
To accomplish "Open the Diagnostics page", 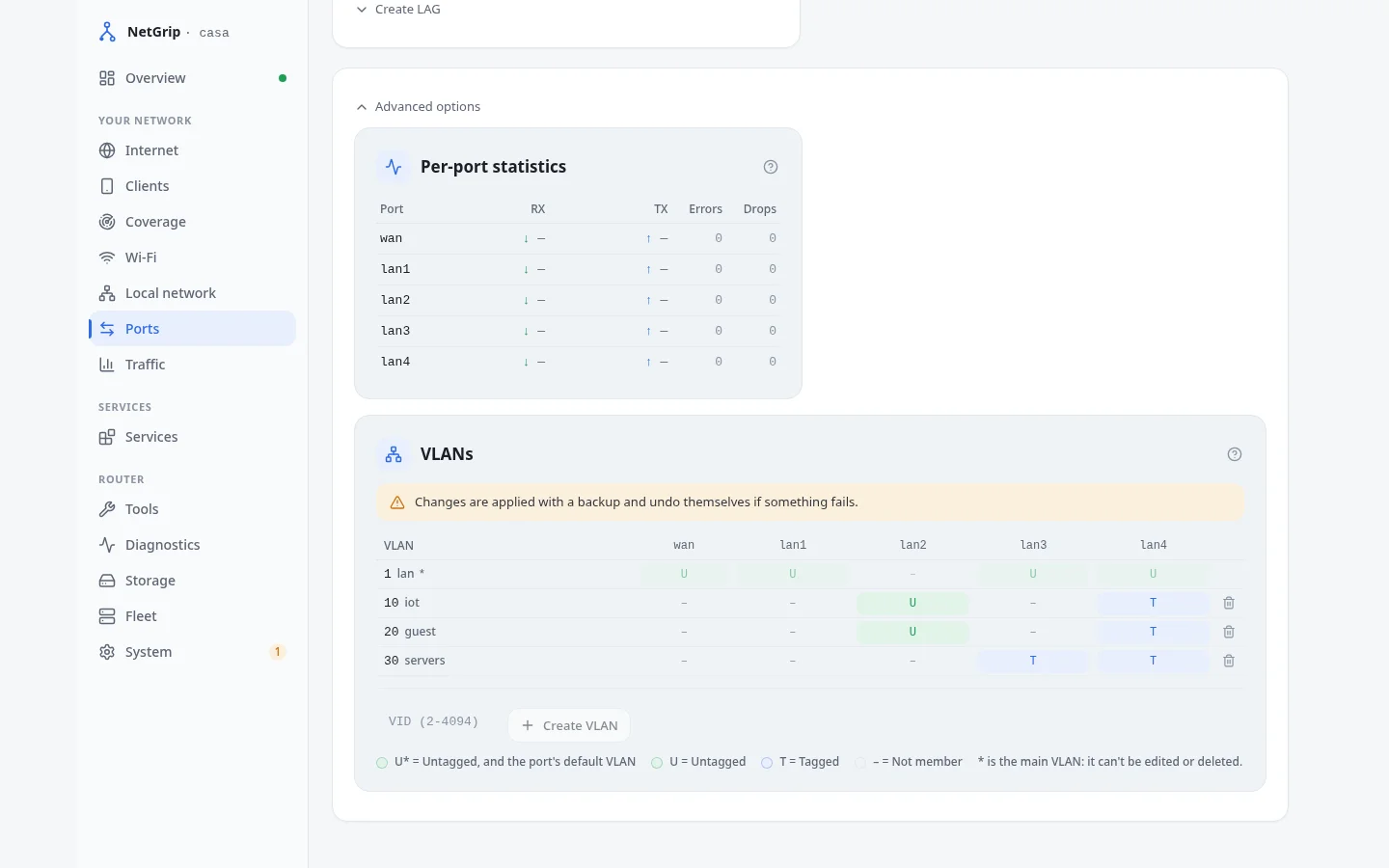I will [x=192, y=545].
